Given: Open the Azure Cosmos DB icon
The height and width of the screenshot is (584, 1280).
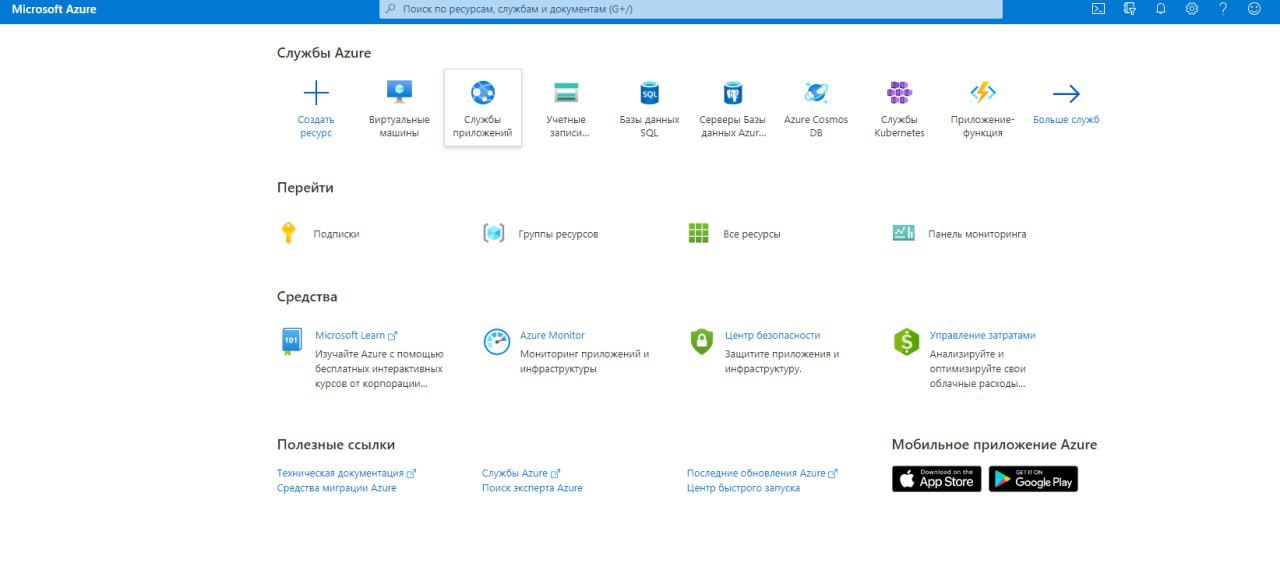Looking at the screenshot, I should [816, 93].
